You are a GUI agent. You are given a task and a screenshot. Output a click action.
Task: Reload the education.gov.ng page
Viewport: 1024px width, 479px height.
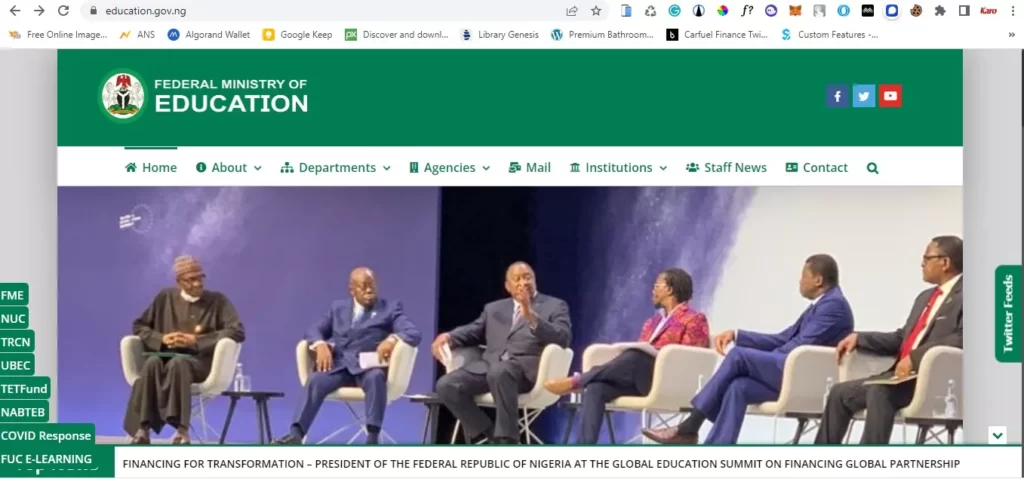pyautogui.click(x=63, y=10)
